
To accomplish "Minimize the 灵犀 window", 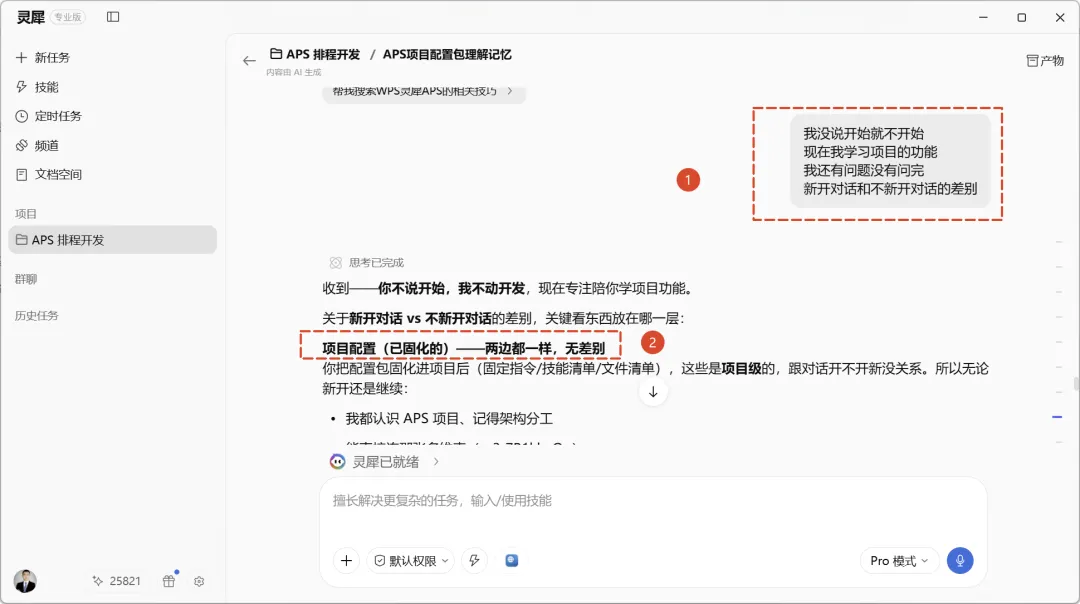I will (x=983, y=17).
